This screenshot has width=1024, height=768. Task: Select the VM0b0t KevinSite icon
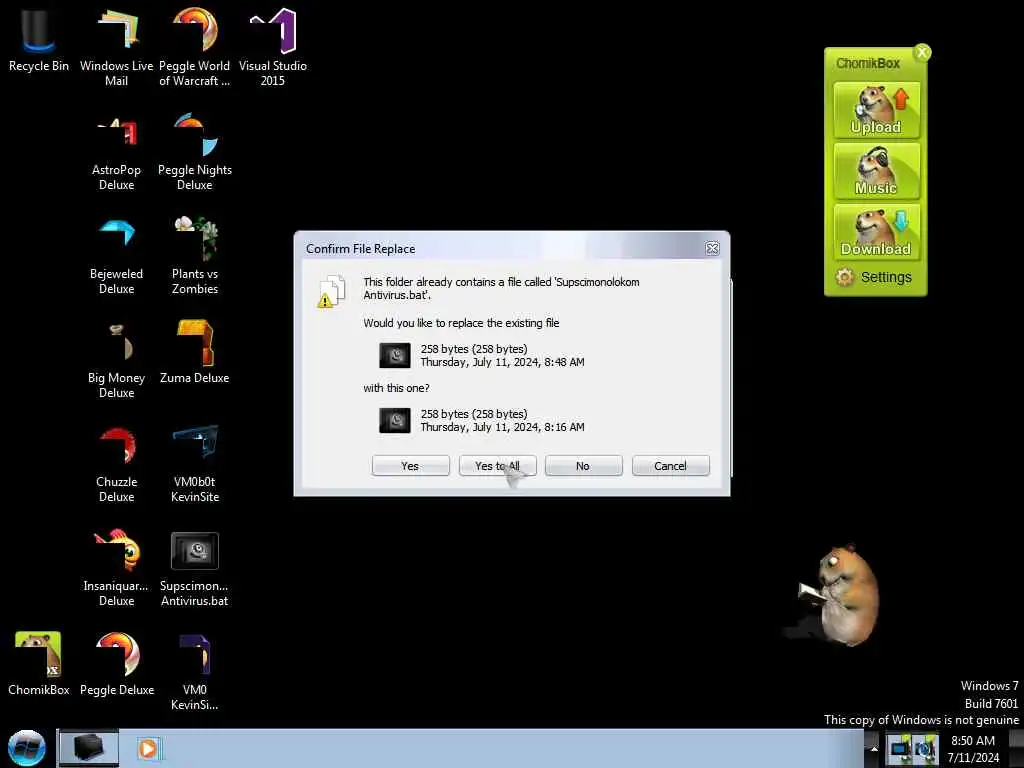pos(195,463)
